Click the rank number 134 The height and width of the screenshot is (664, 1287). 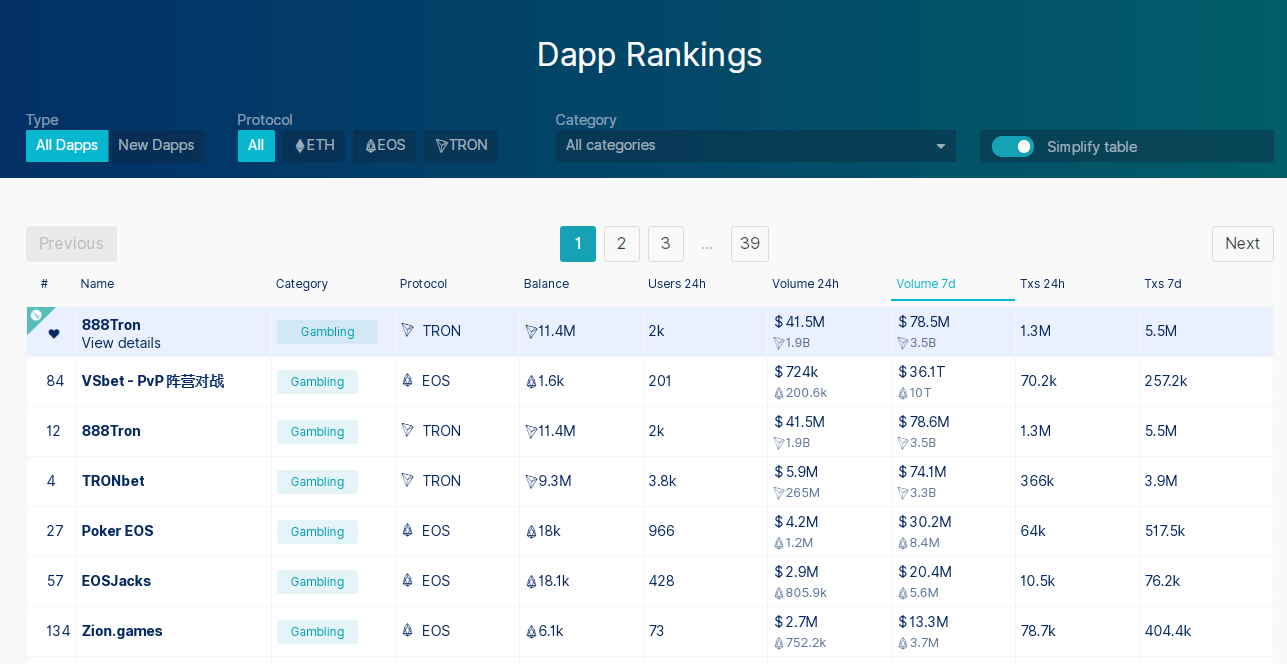58,631
